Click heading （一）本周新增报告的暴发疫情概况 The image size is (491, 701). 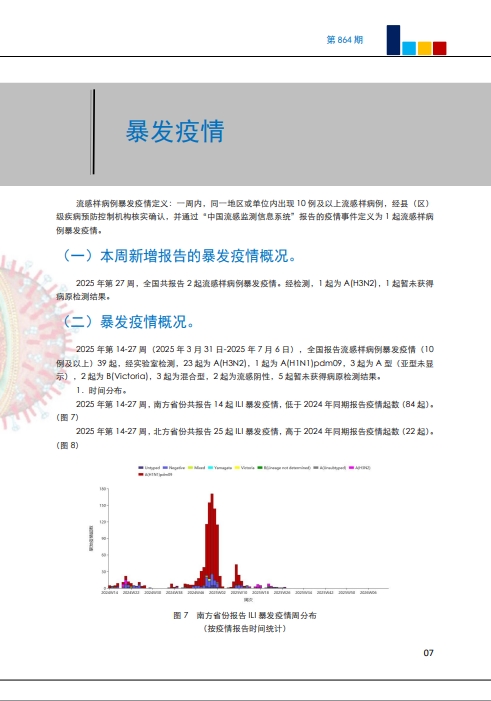click(177, 256)
